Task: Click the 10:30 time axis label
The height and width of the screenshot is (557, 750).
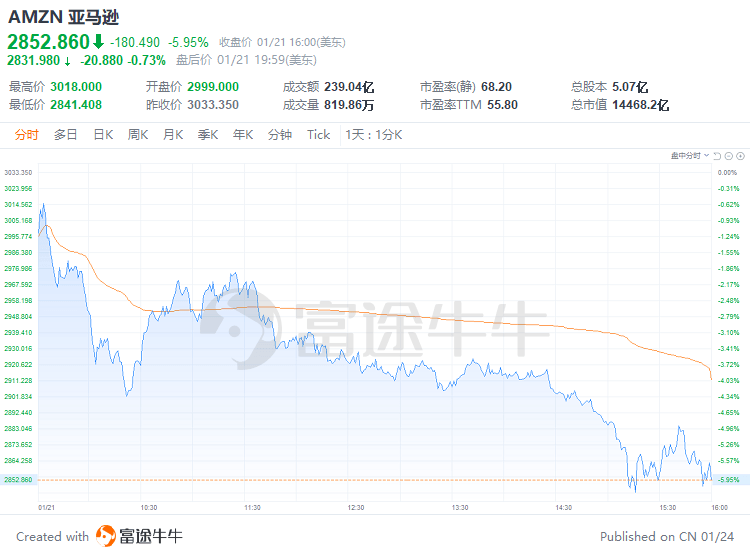Action: coord(149,507)
